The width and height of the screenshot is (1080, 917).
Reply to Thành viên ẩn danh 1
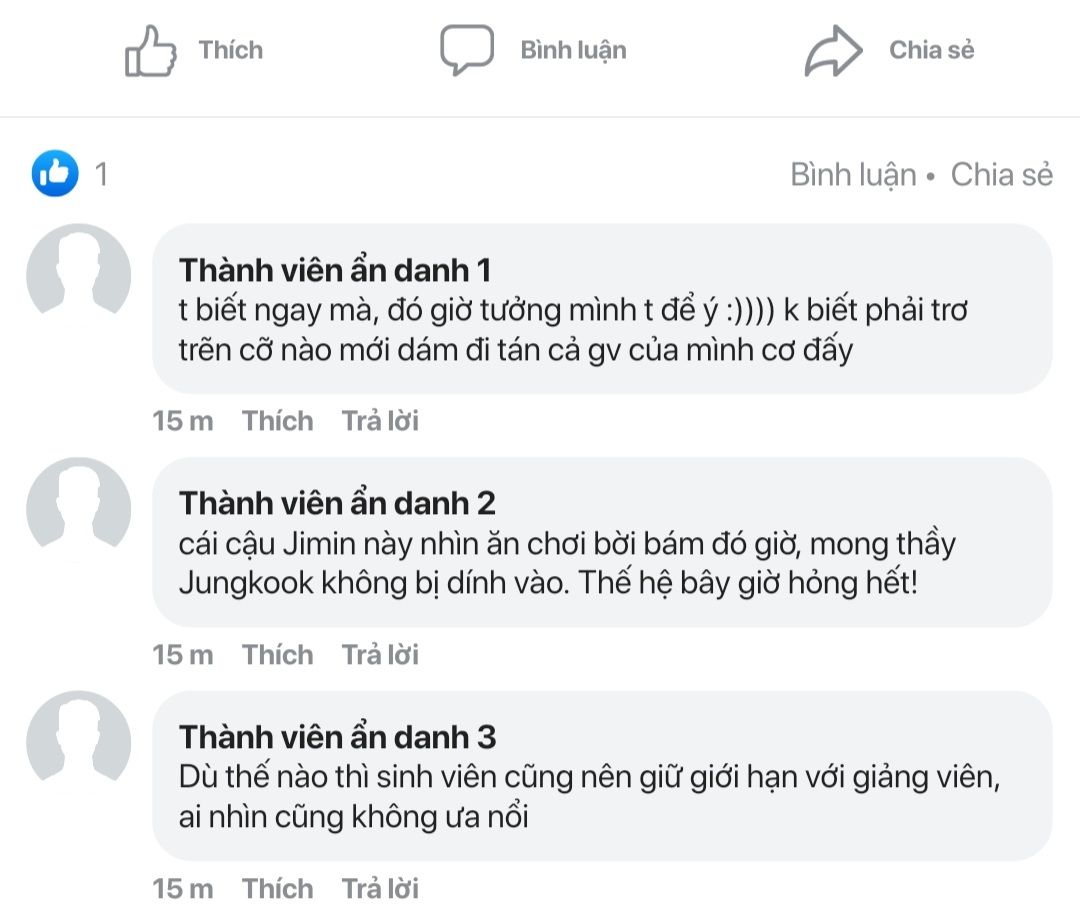tap(380, 421)
